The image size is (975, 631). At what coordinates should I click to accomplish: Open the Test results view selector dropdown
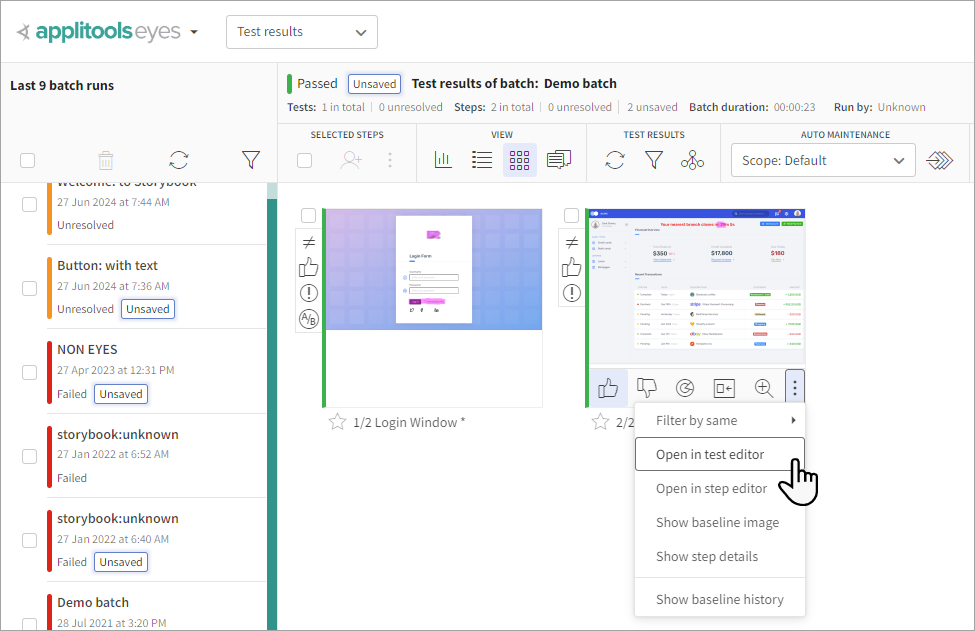tap(301, 31)
